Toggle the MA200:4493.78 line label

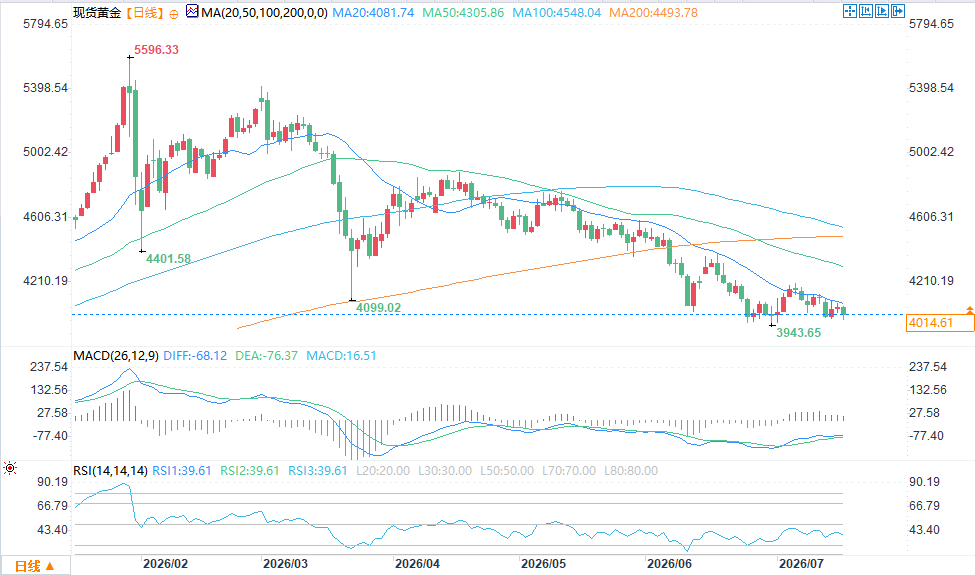point(653,12)
